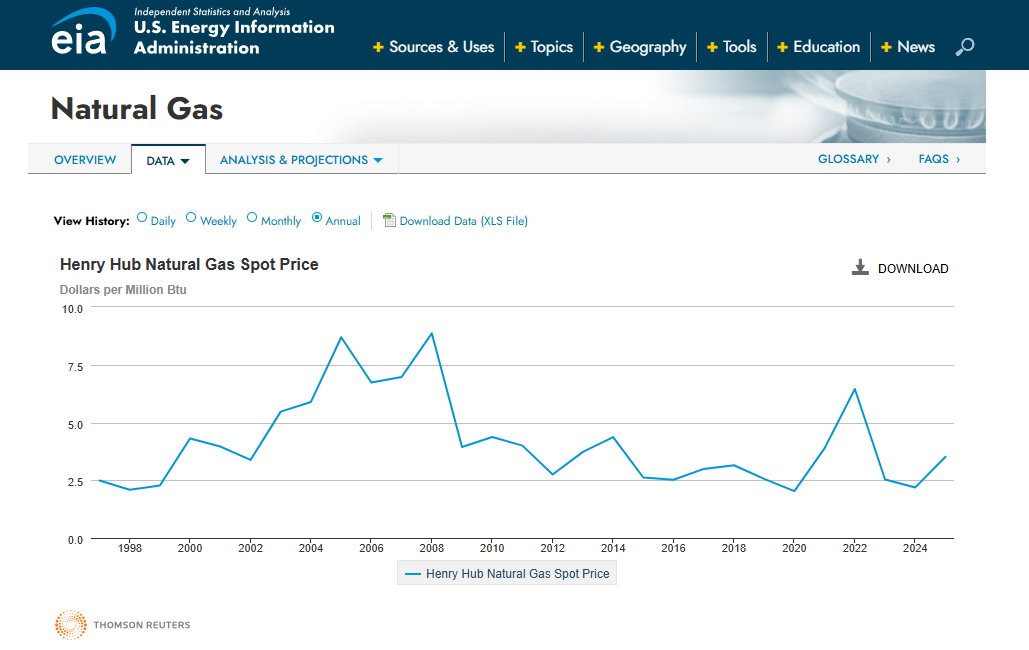Image resolution: width=1029 pixels, height=650 pixels.
Task: Switch to the OVERVIEW tab
Action: 85,160
